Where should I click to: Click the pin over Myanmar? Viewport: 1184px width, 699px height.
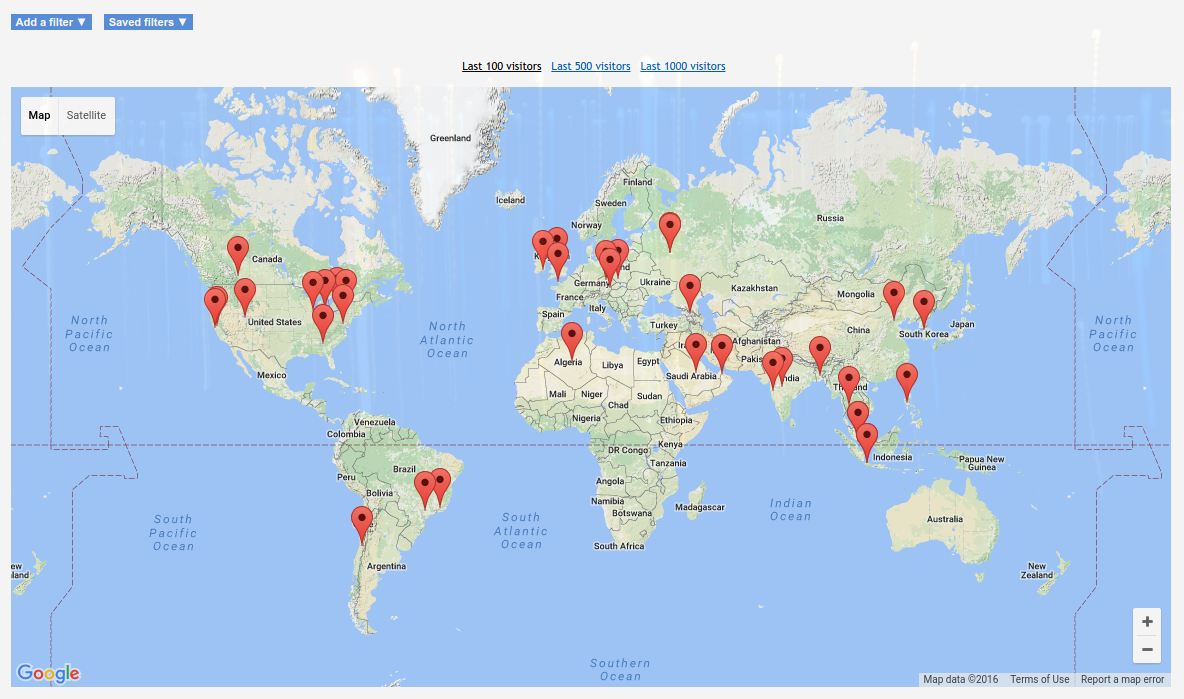(820, 351)
